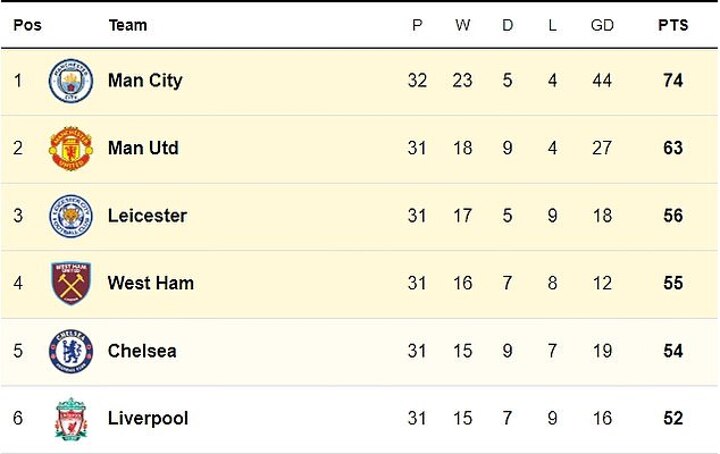
Task: Open the Man City team link
Action: coord(145,80)
